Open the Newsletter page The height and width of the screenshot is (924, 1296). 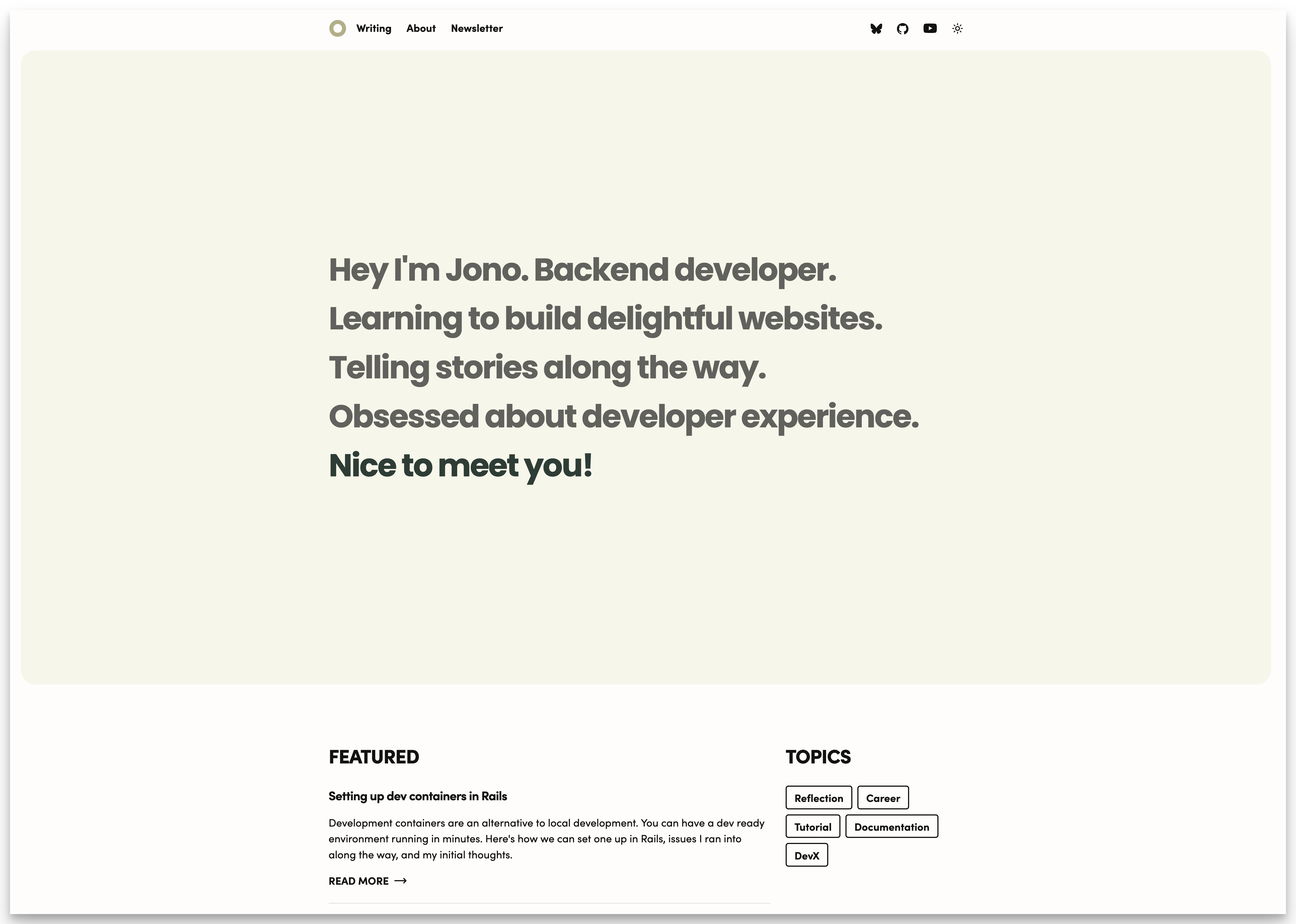477,29
